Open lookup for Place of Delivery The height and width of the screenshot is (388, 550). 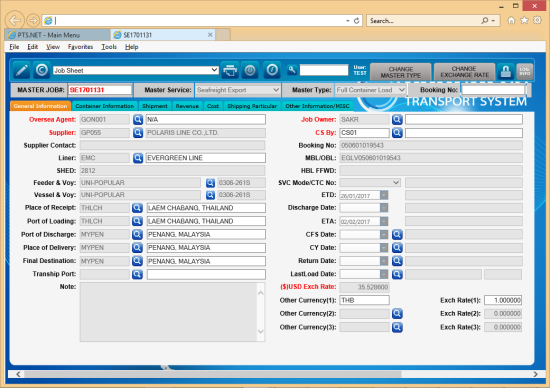click(137, 248)
